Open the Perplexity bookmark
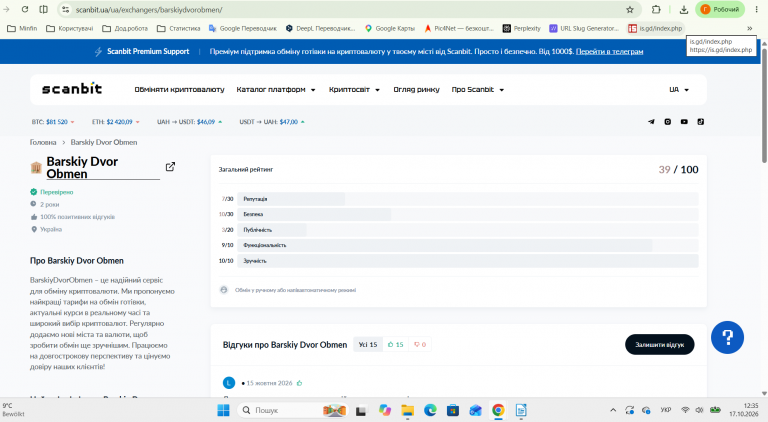This screenshot has width=768, height=422. (x=522, y=28)
